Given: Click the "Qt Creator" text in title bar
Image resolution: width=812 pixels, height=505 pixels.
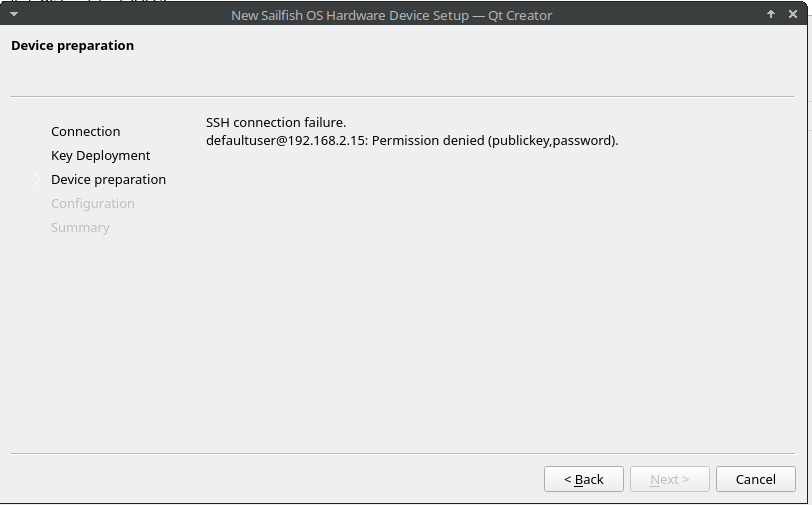Looking at the screenshot, I should click(x=520, y=15).
